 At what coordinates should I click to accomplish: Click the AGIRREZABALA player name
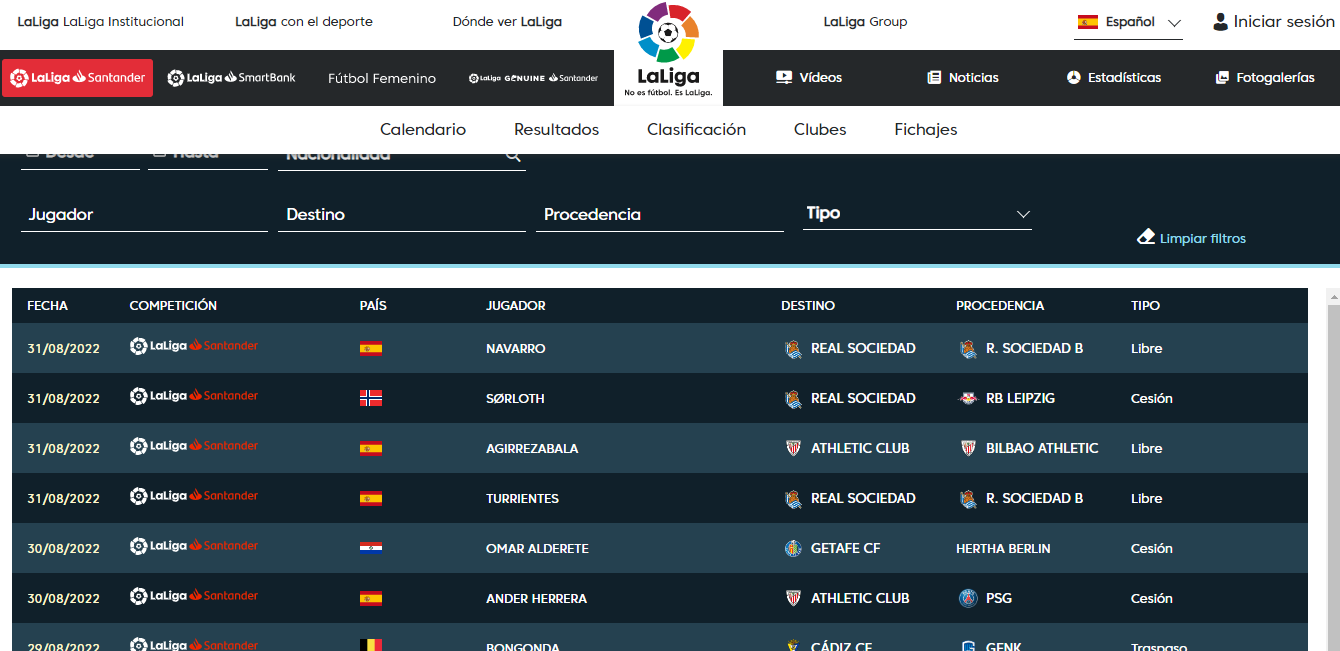pyautogui.click(x=532, y=448)
